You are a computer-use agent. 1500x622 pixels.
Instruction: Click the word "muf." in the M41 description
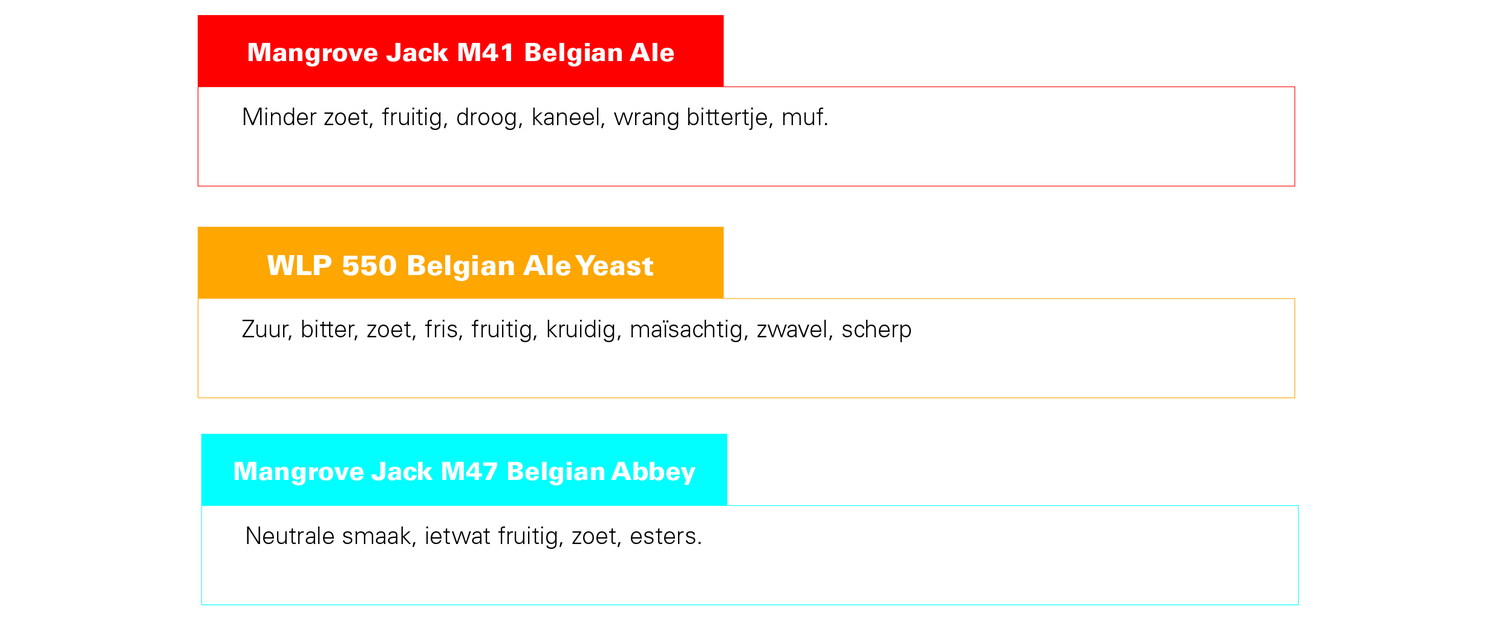click(805, 117)
